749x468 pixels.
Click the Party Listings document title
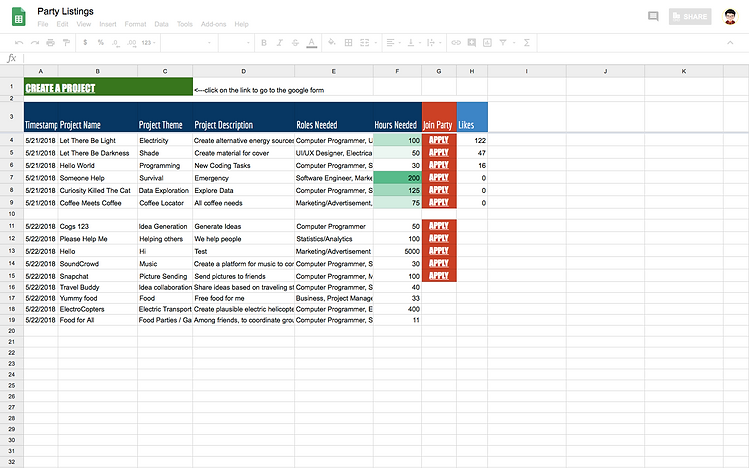click(65, 11)
